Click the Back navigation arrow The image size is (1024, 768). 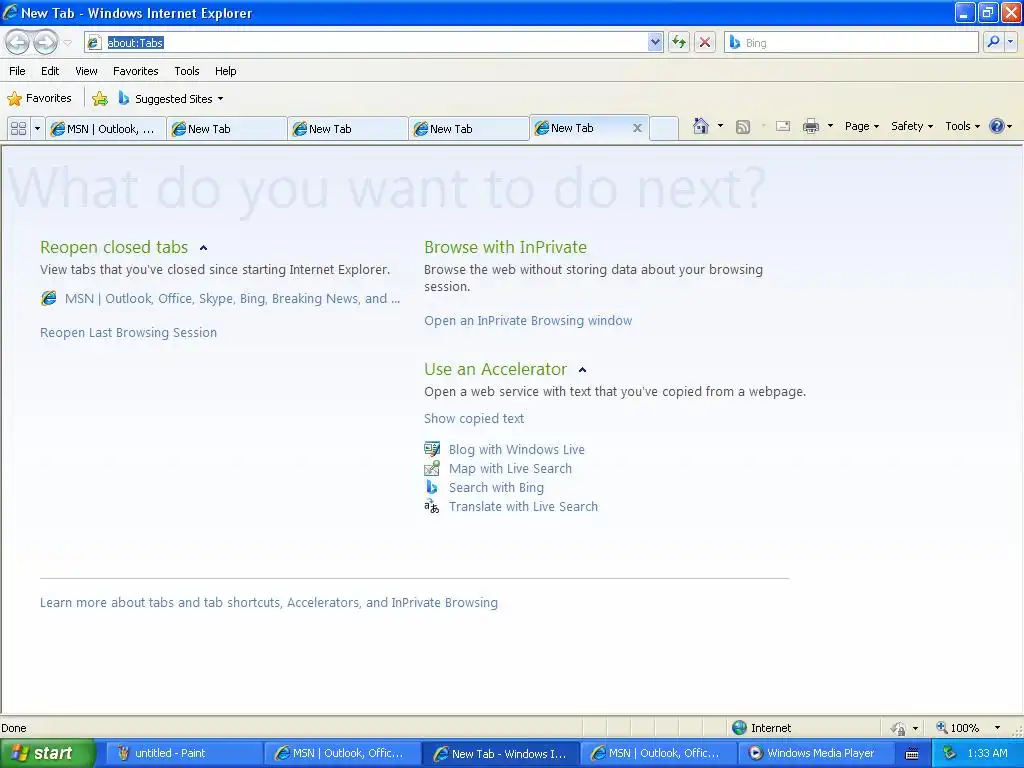17,42
